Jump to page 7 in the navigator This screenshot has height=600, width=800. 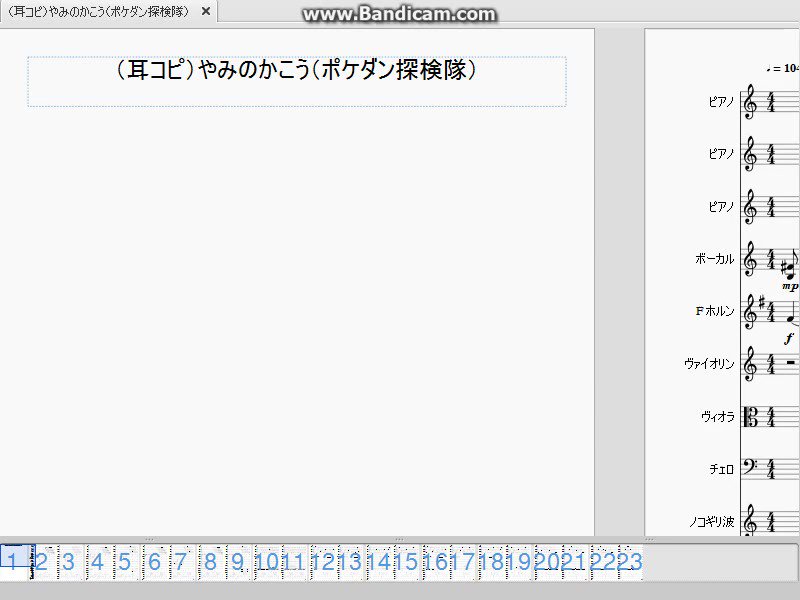coord(181,561)
